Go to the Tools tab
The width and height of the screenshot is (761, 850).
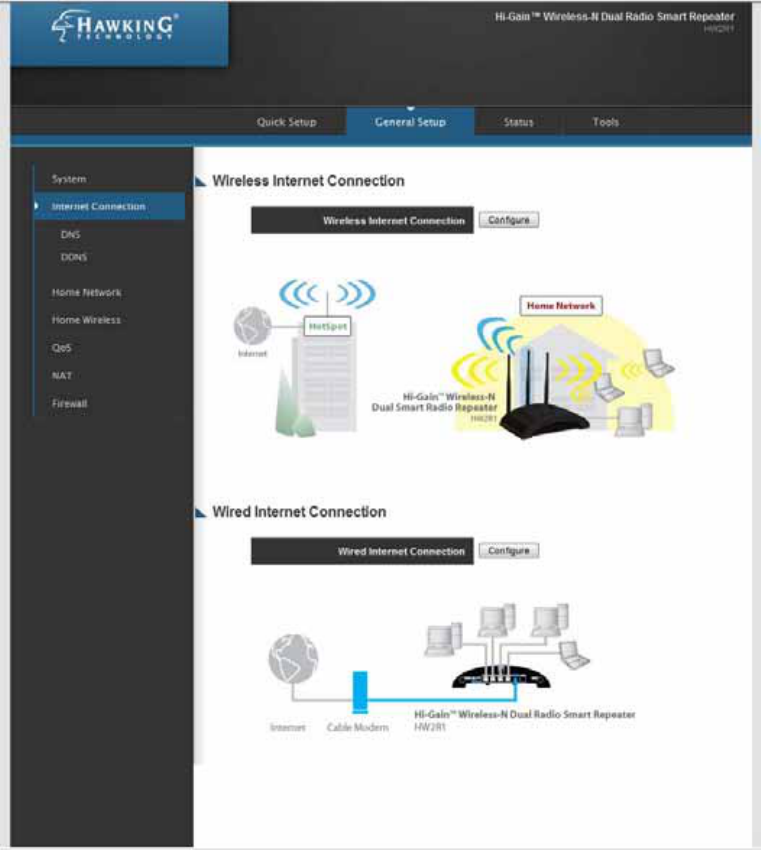[605, 122]
